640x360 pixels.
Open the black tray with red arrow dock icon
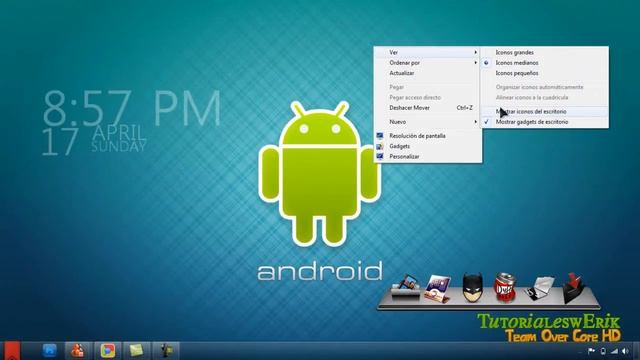point(573,289)
